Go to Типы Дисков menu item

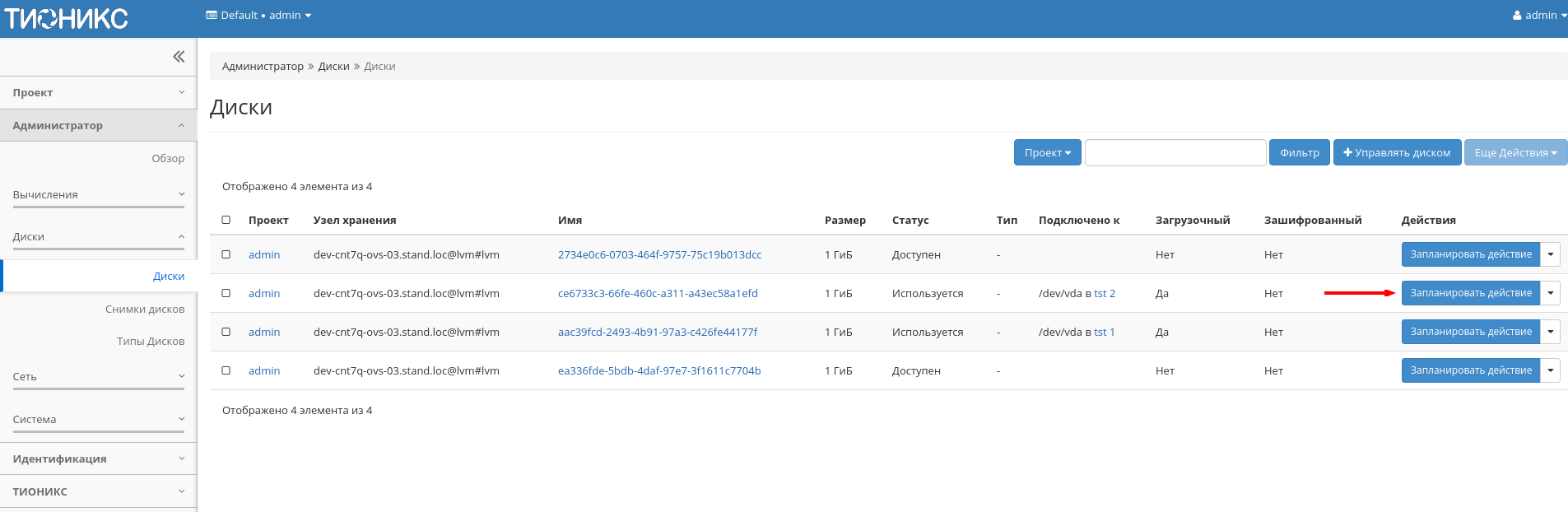[x=151, y=341]
